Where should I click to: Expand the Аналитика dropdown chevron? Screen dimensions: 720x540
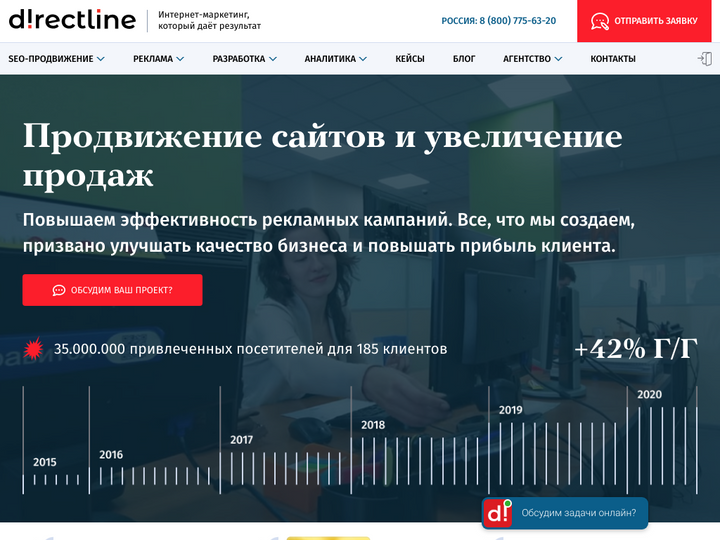(363, 59)
